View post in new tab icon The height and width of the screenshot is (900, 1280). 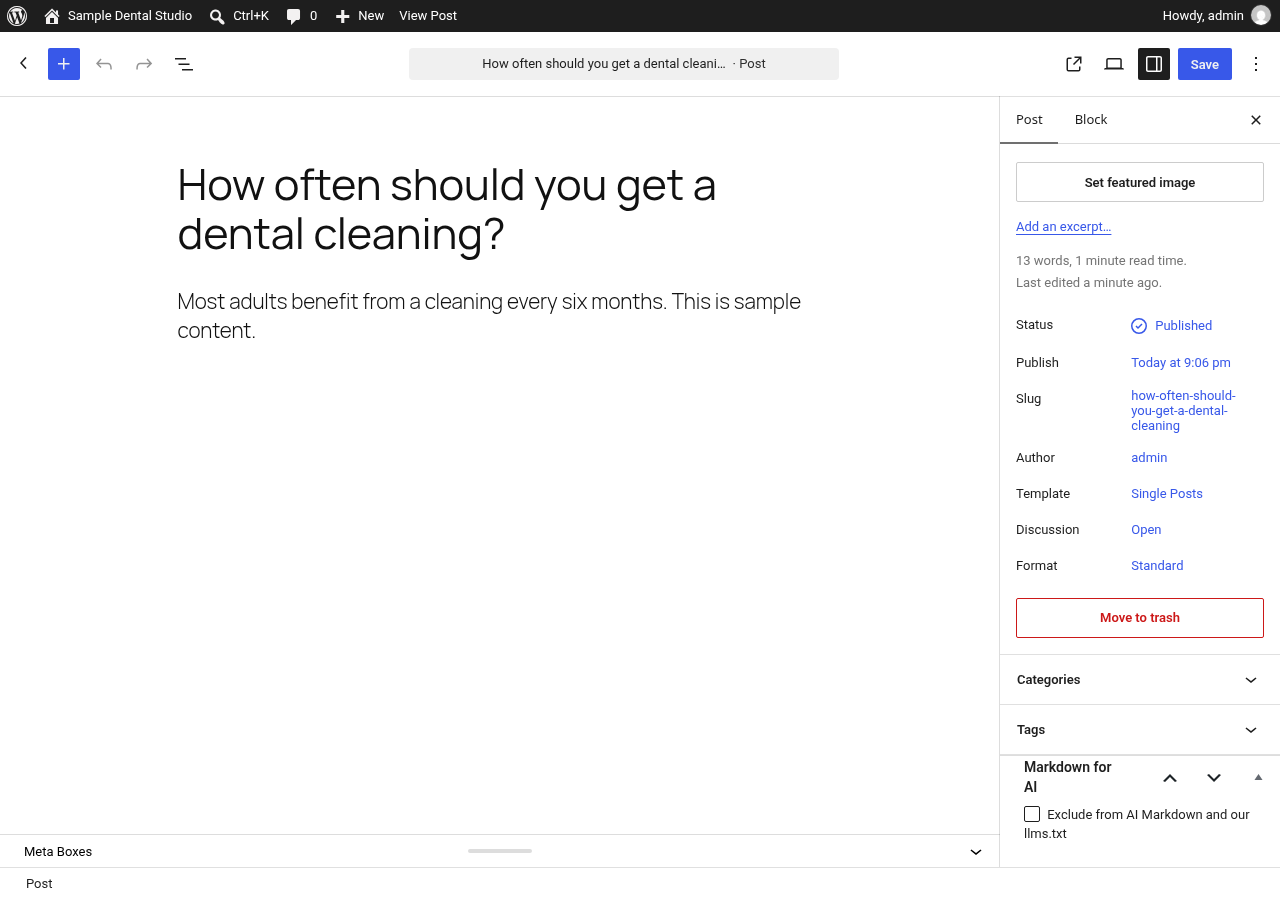(x=1074, y=64)
